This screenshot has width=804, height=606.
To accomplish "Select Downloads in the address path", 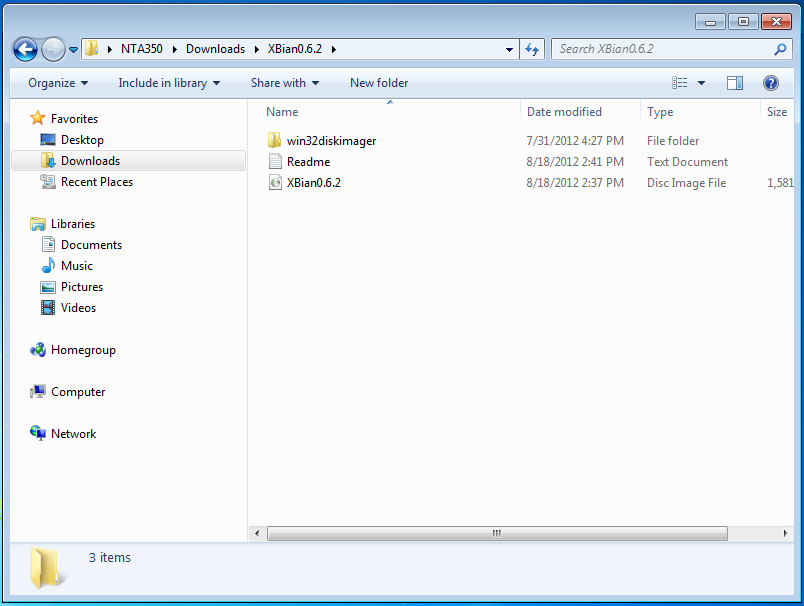I will click(x=215, y=49).
